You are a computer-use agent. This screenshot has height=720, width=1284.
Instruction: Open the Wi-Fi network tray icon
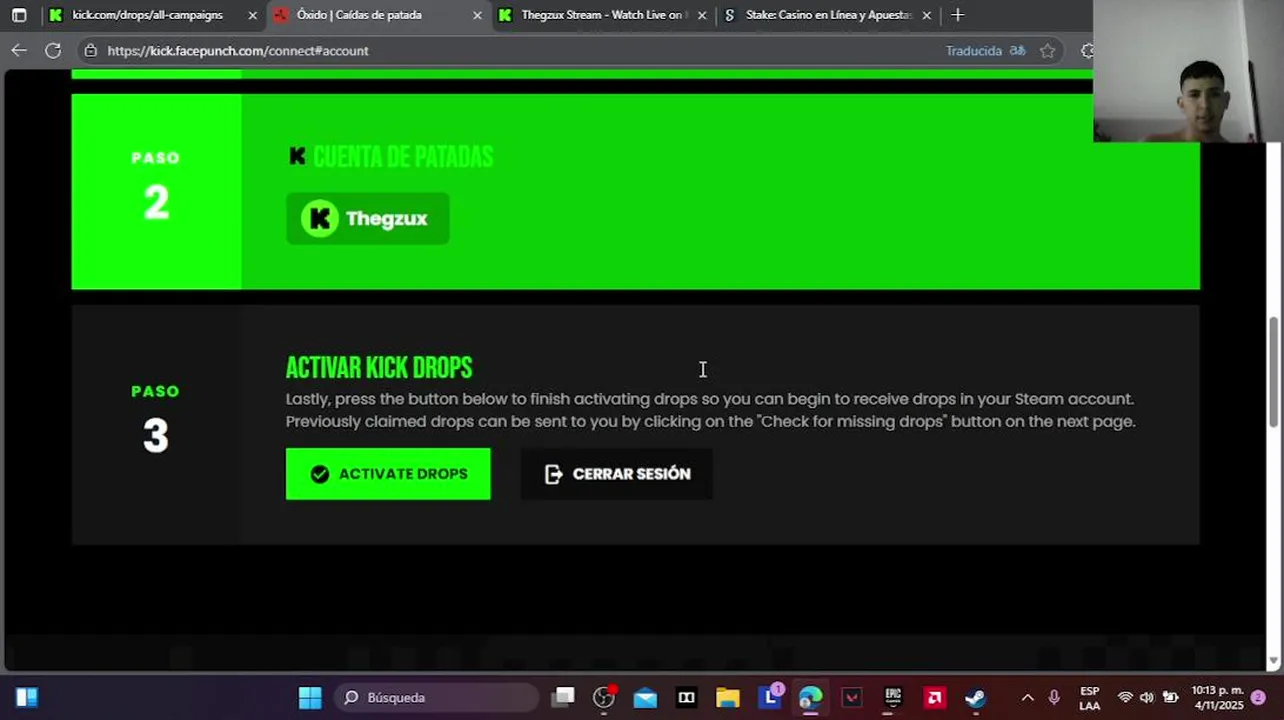(x=1125, y=697)
